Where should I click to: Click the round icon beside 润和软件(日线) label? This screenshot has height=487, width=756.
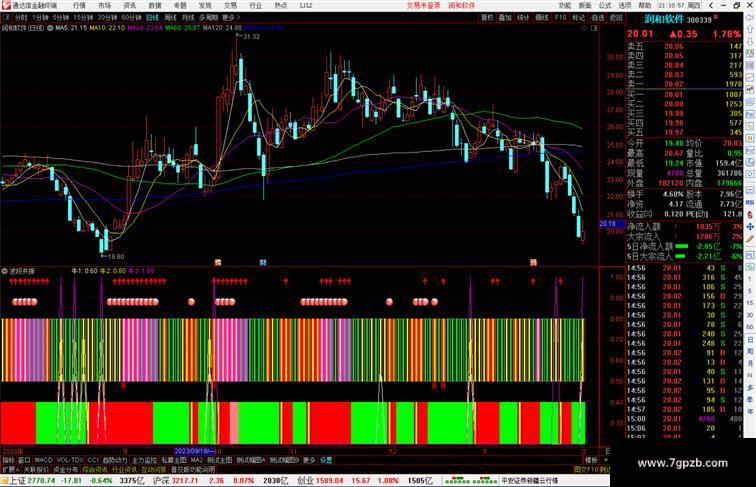pos(50,28)
